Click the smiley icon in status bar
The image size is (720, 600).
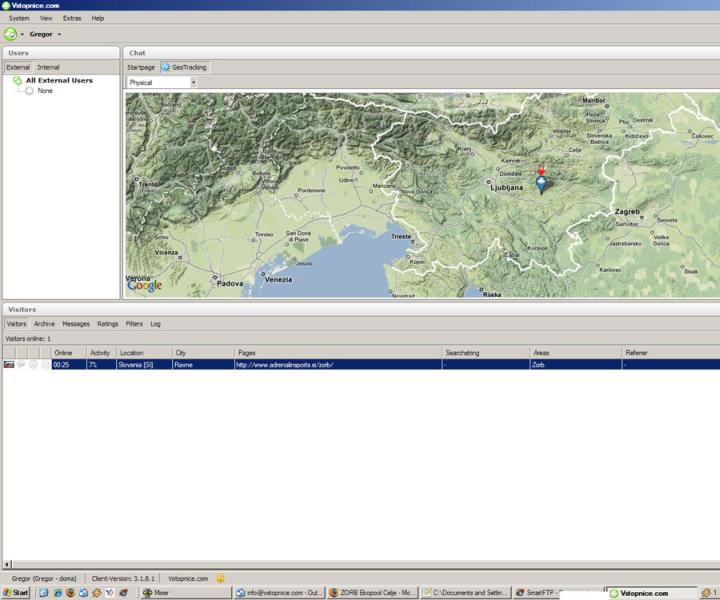pyautogui.click(x=220, y=578)
